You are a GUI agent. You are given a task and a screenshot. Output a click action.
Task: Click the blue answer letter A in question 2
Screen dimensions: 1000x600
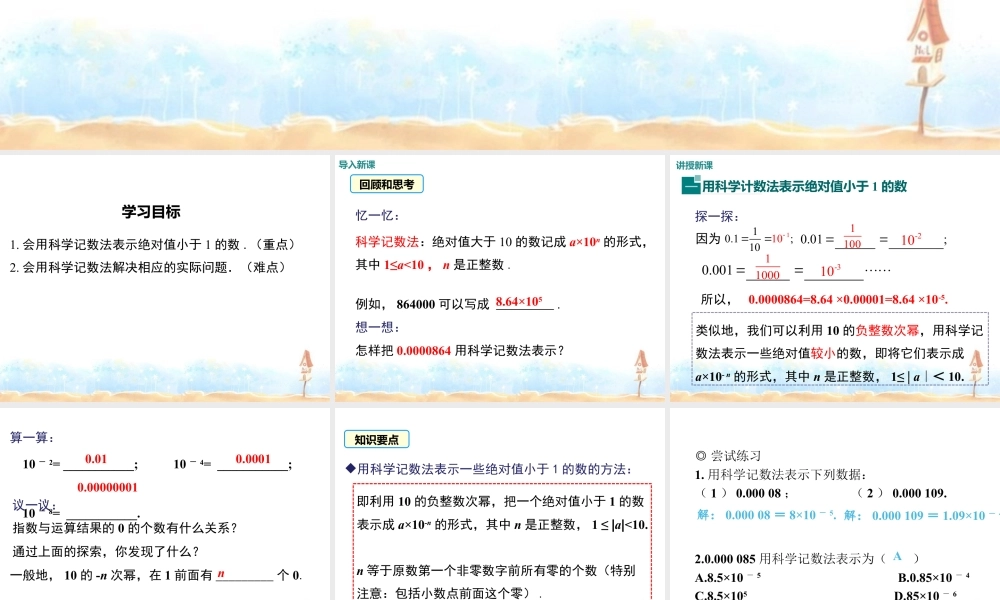coord(897,556)
